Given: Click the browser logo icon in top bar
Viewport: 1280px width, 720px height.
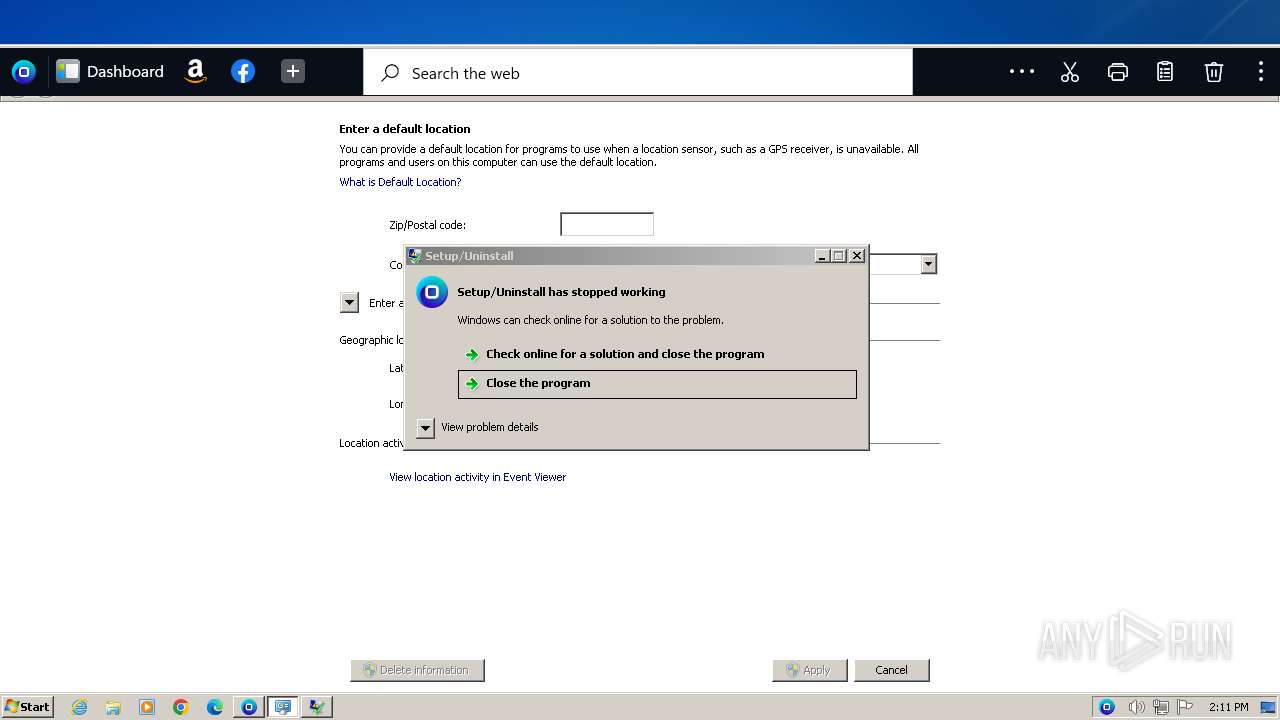Looking at the screenshot, I should (x=23, y=72).
